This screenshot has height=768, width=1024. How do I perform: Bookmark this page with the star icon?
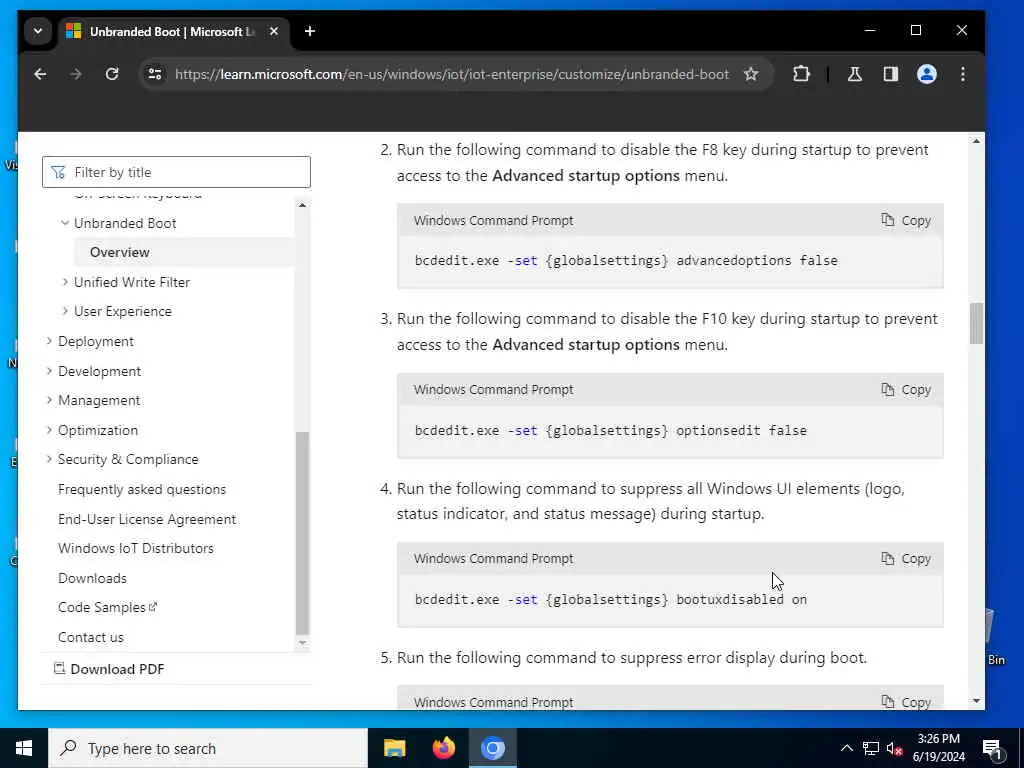pos(751,74)
